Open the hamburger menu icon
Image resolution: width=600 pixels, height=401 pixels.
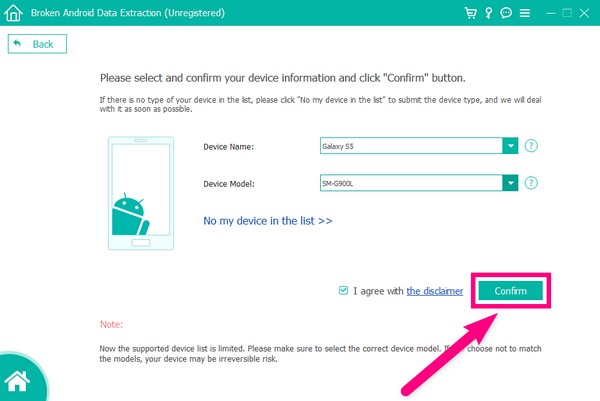pos(525,13)
